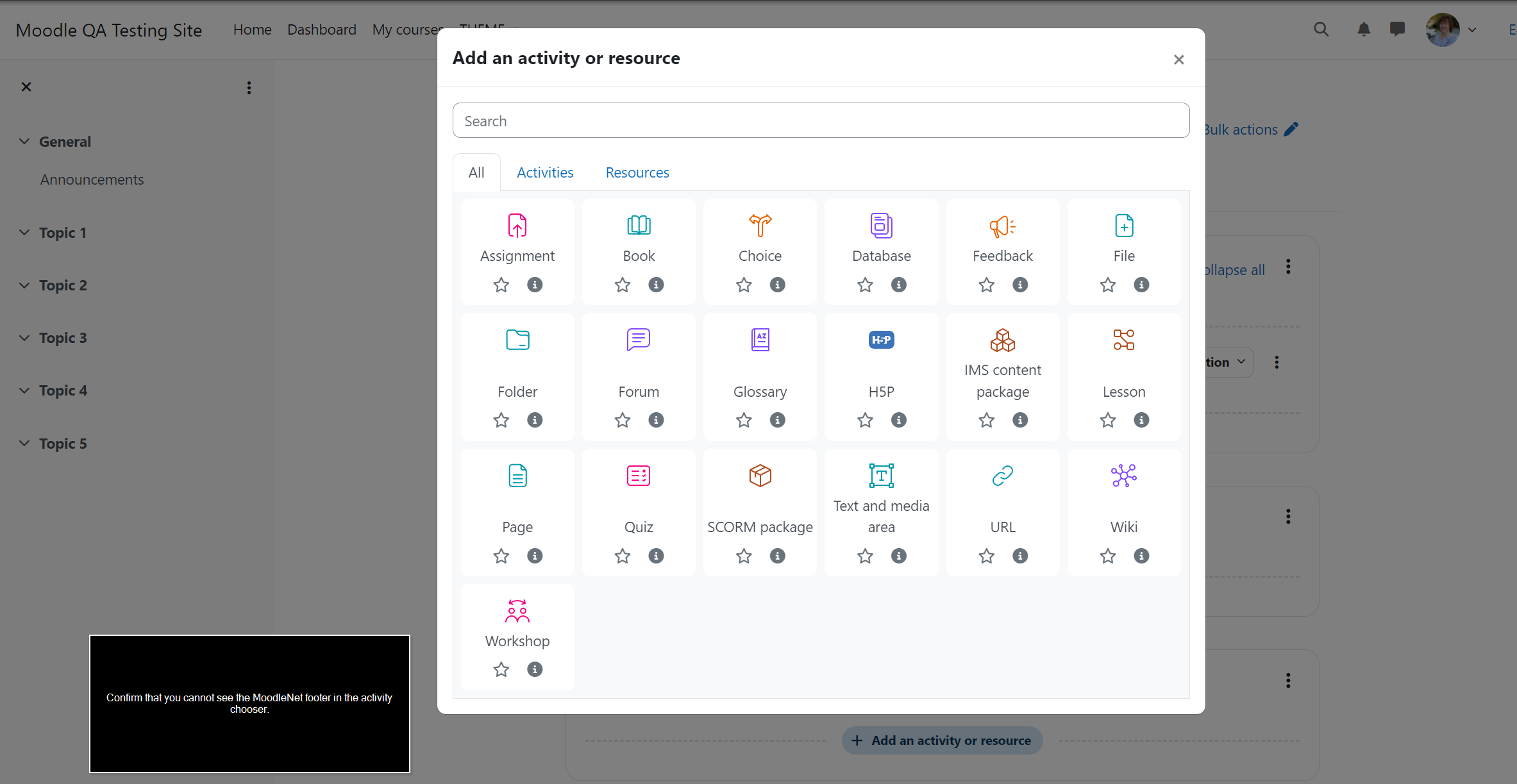Choose the SCORM package icon
This screenshot has height=784, width=1517.
tap(760, 476)
